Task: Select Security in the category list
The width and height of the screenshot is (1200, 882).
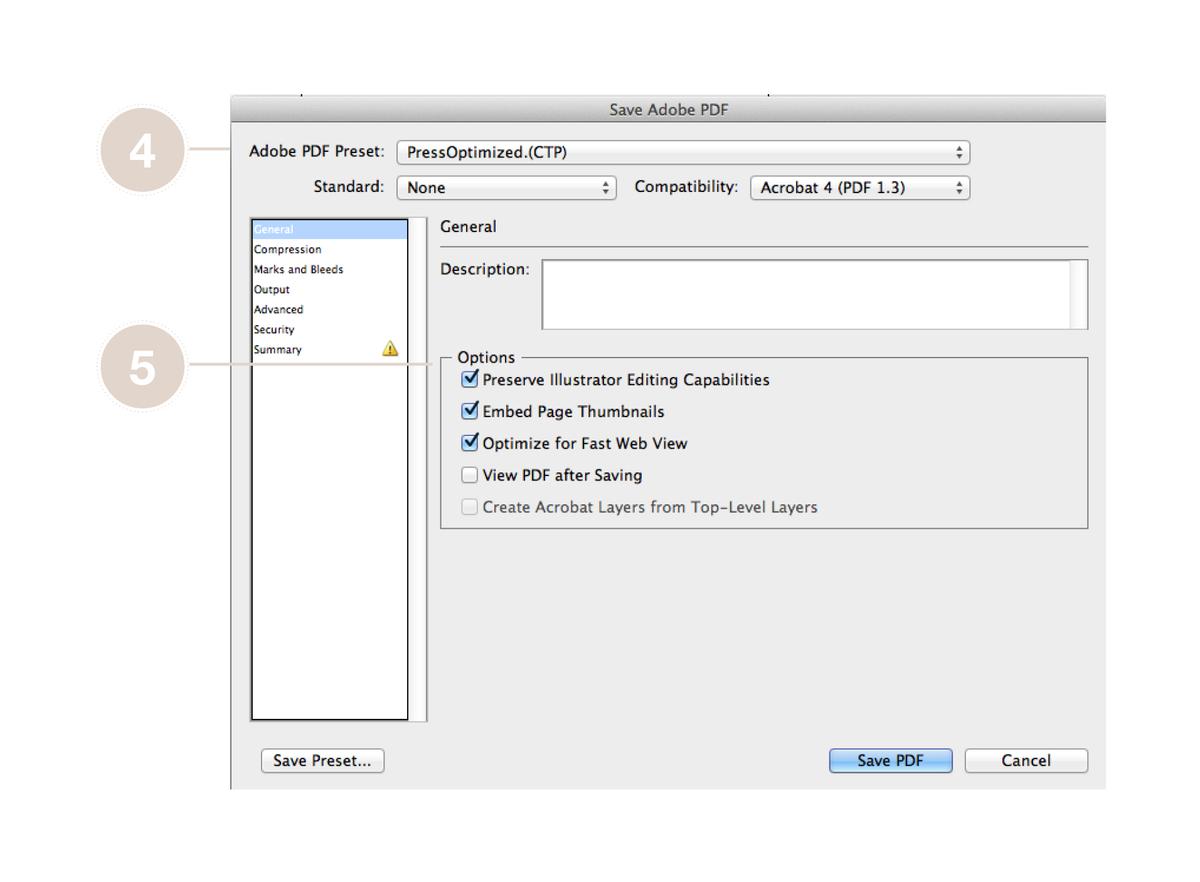Action: point(330,330)
